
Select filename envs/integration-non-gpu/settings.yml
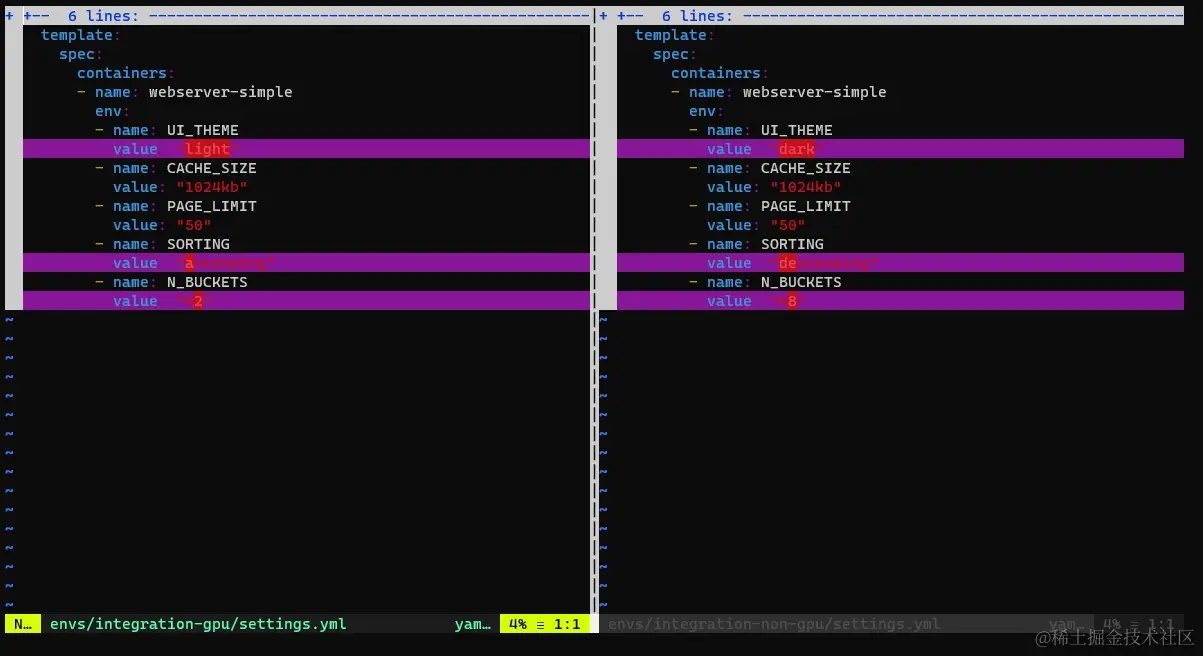(774, 623)
